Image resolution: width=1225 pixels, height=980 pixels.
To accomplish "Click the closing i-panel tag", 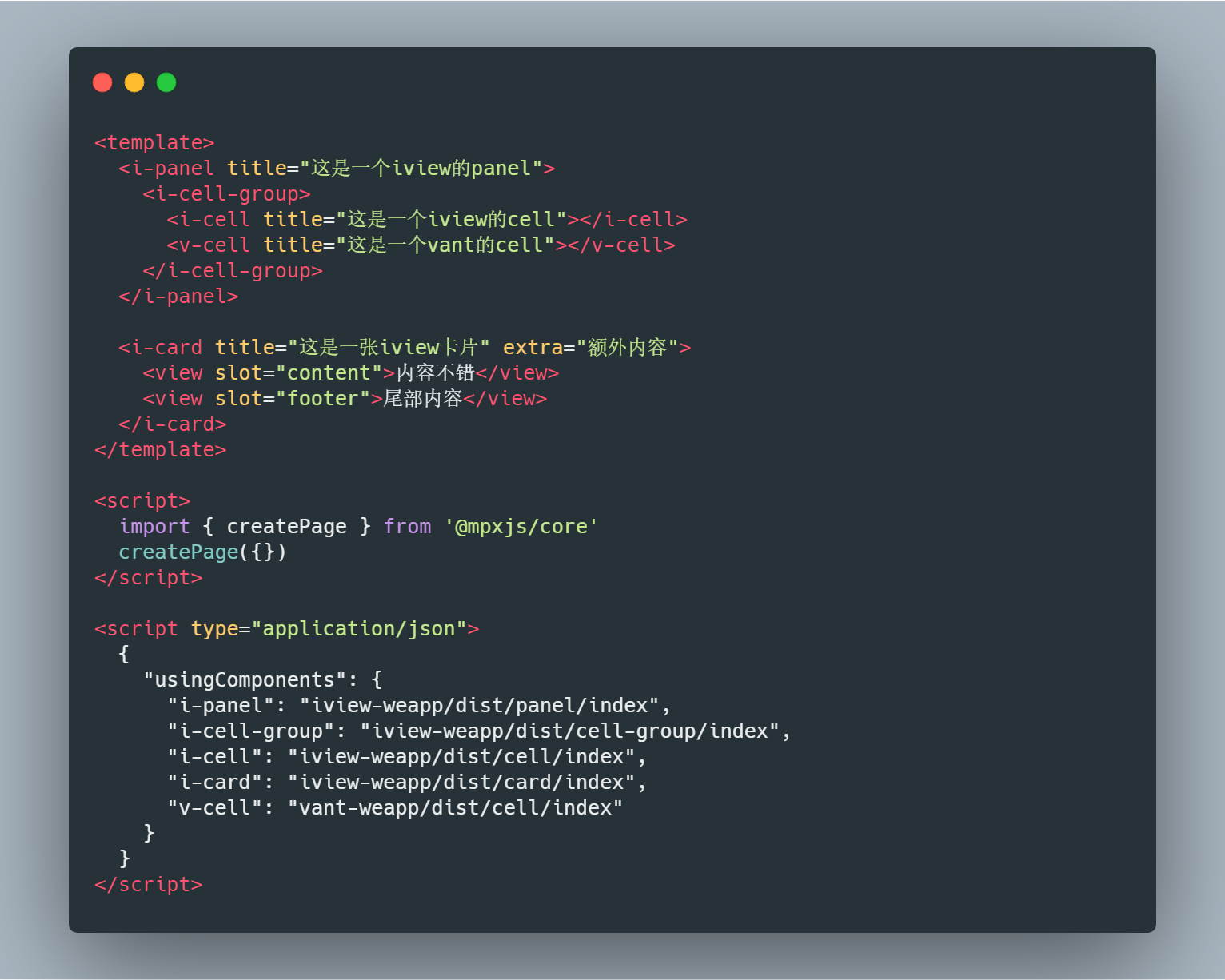I will click(178, 296).
